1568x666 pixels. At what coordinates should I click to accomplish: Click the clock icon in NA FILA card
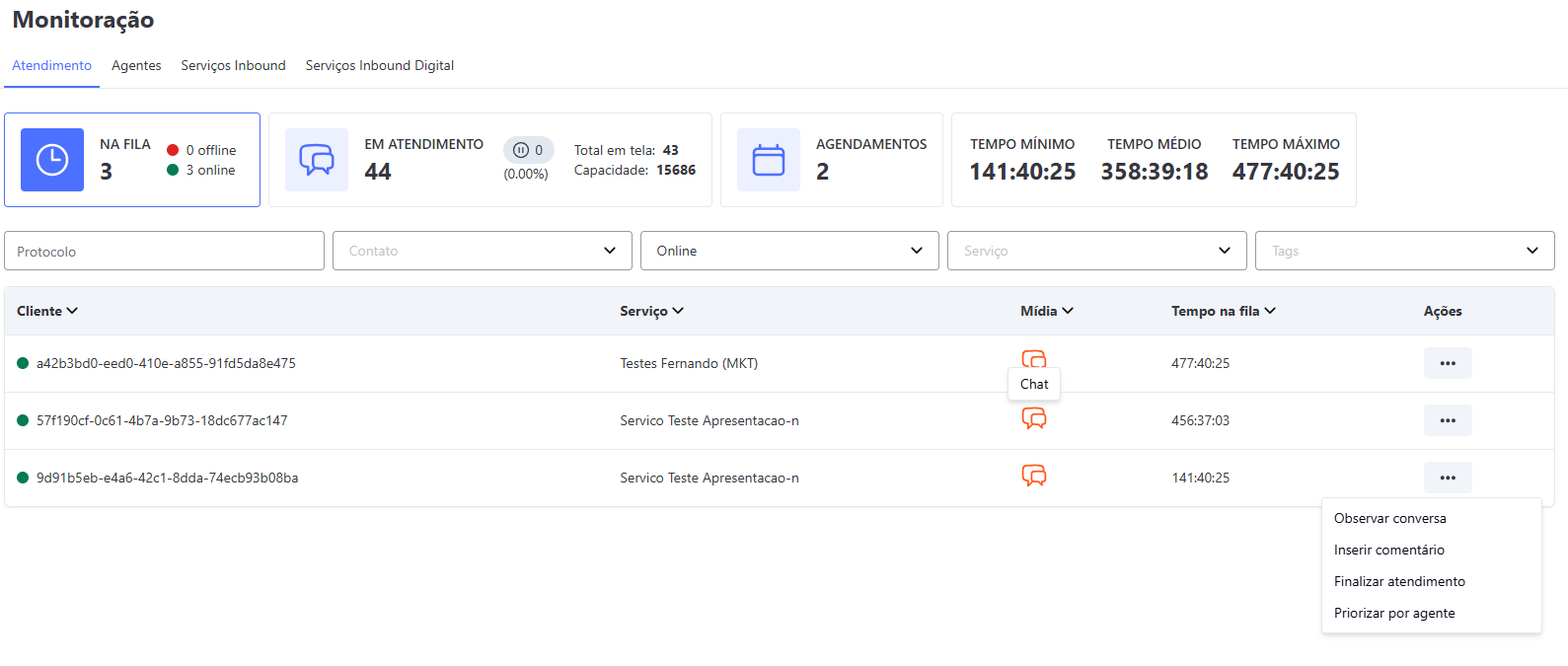tap(52, 160)
